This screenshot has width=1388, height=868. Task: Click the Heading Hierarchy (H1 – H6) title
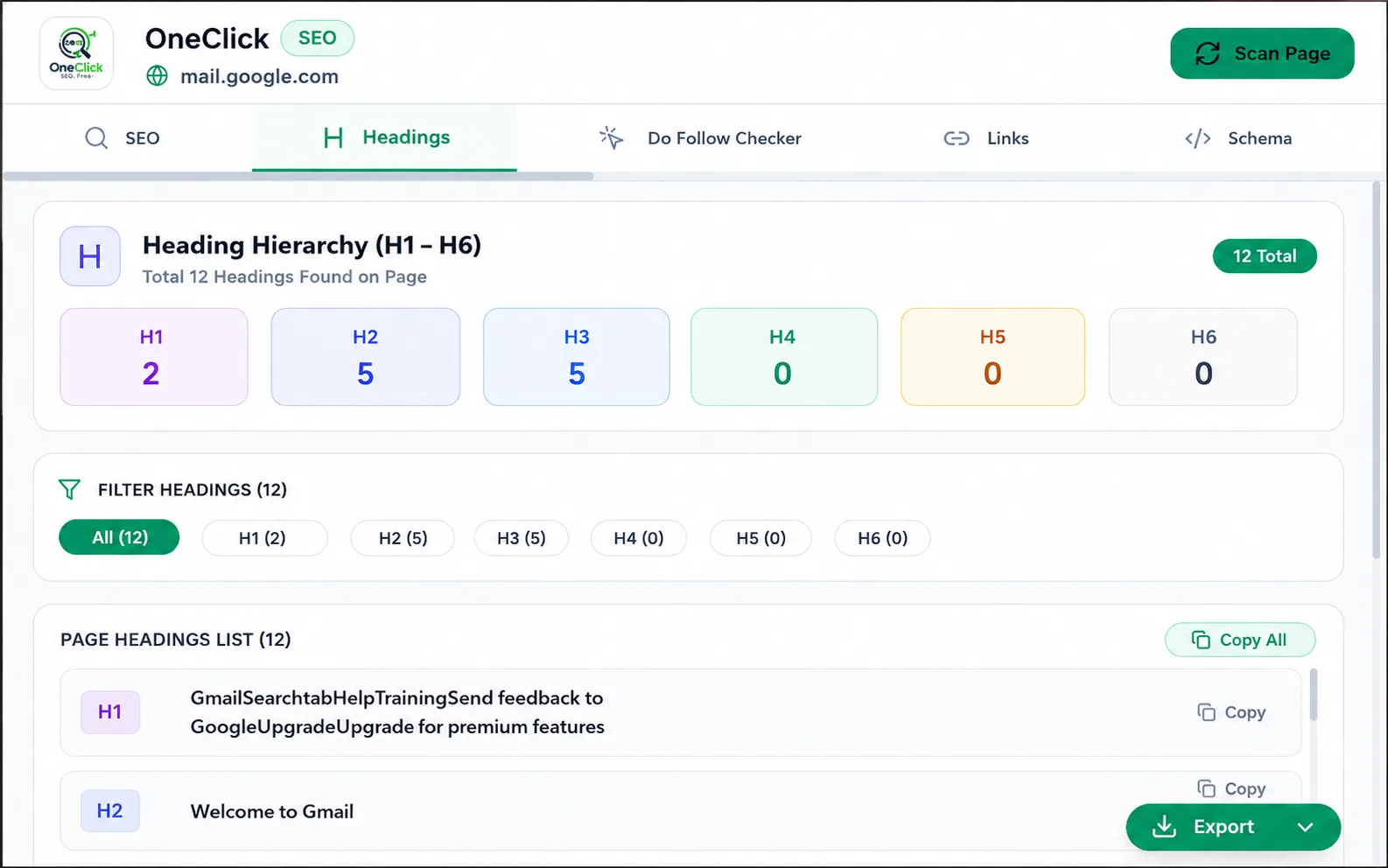click(312, 245)
